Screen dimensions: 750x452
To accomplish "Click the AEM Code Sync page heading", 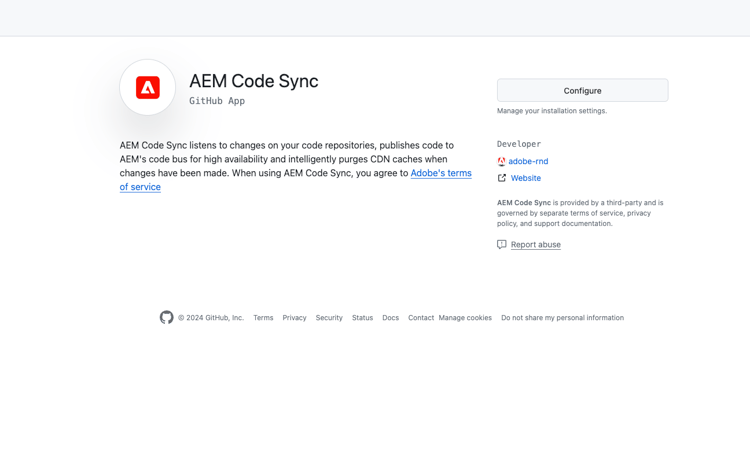I will pyautogui.click(x=254, y=81).
